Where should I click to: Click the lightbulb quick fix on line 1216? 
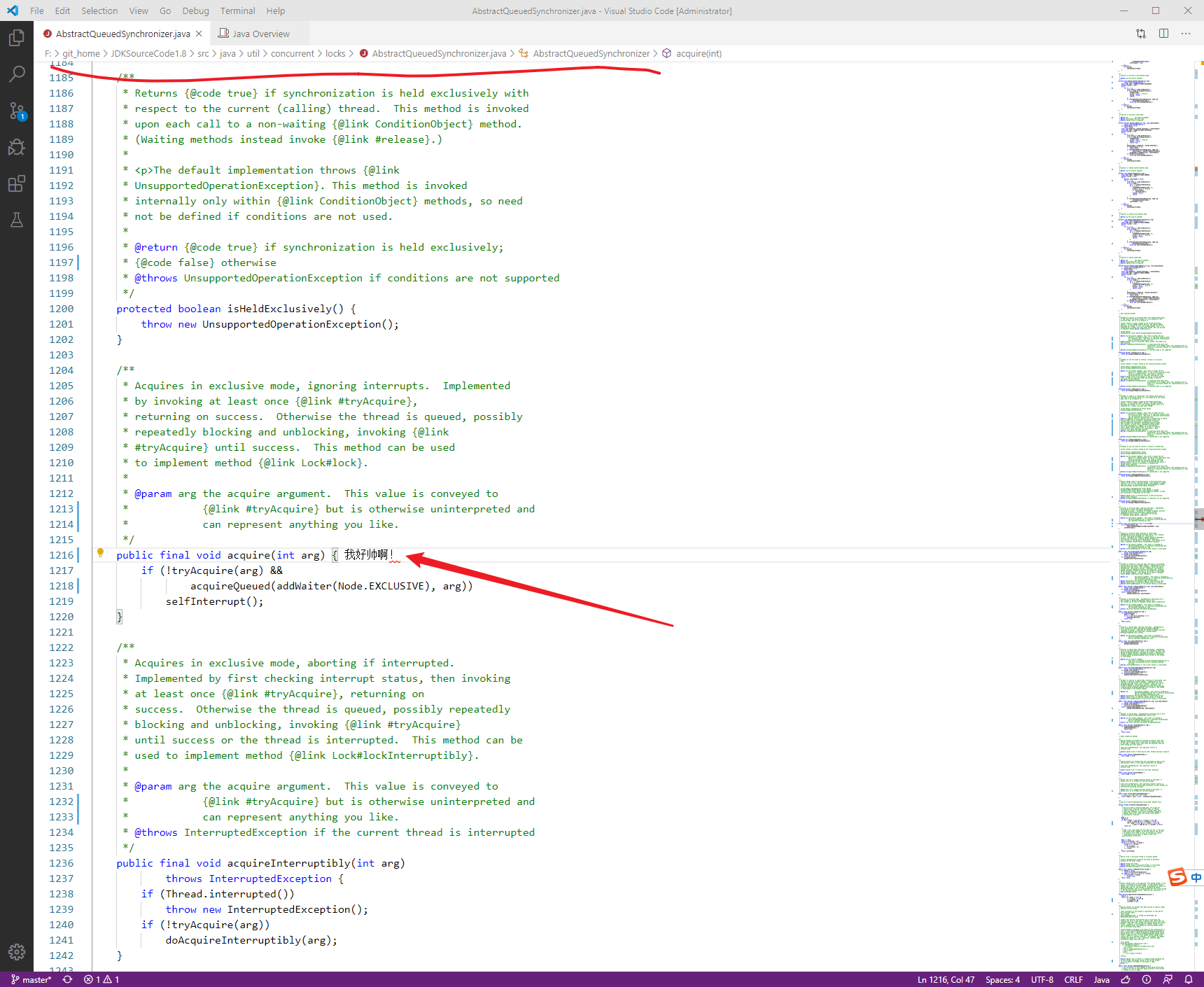[100, 553]
